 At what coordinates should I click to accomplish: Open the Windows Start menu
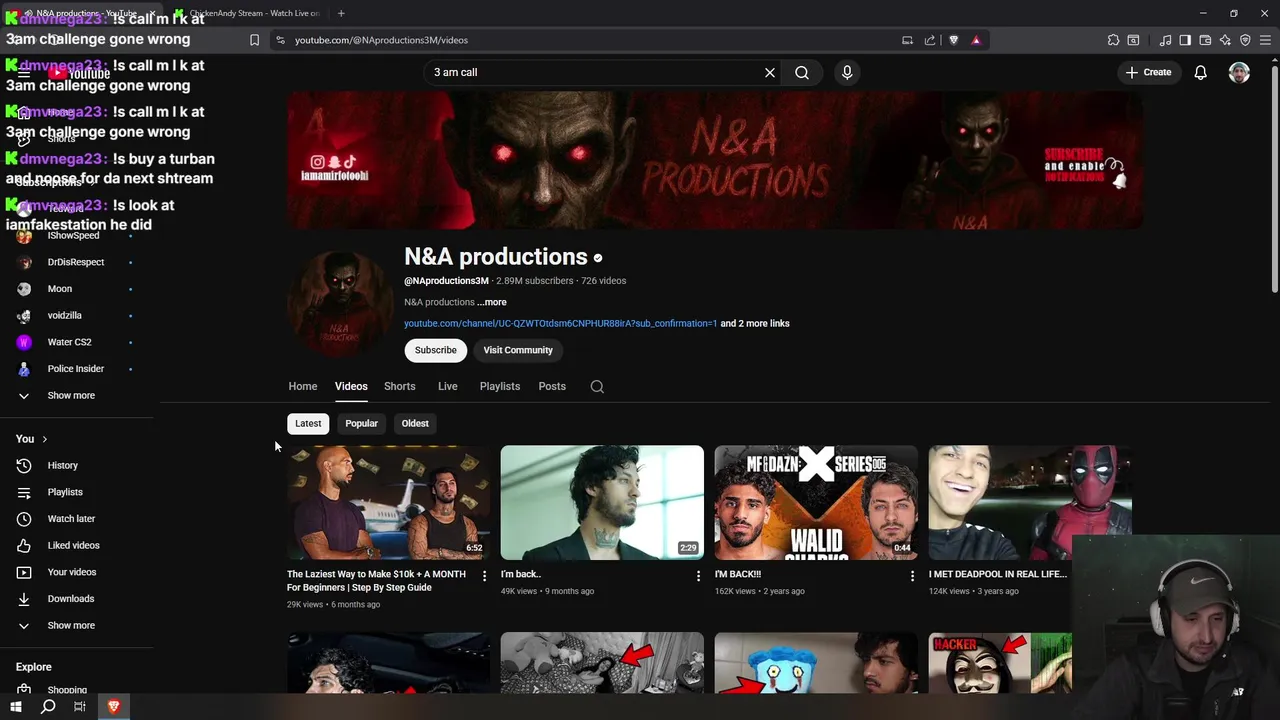click(16, 706)
